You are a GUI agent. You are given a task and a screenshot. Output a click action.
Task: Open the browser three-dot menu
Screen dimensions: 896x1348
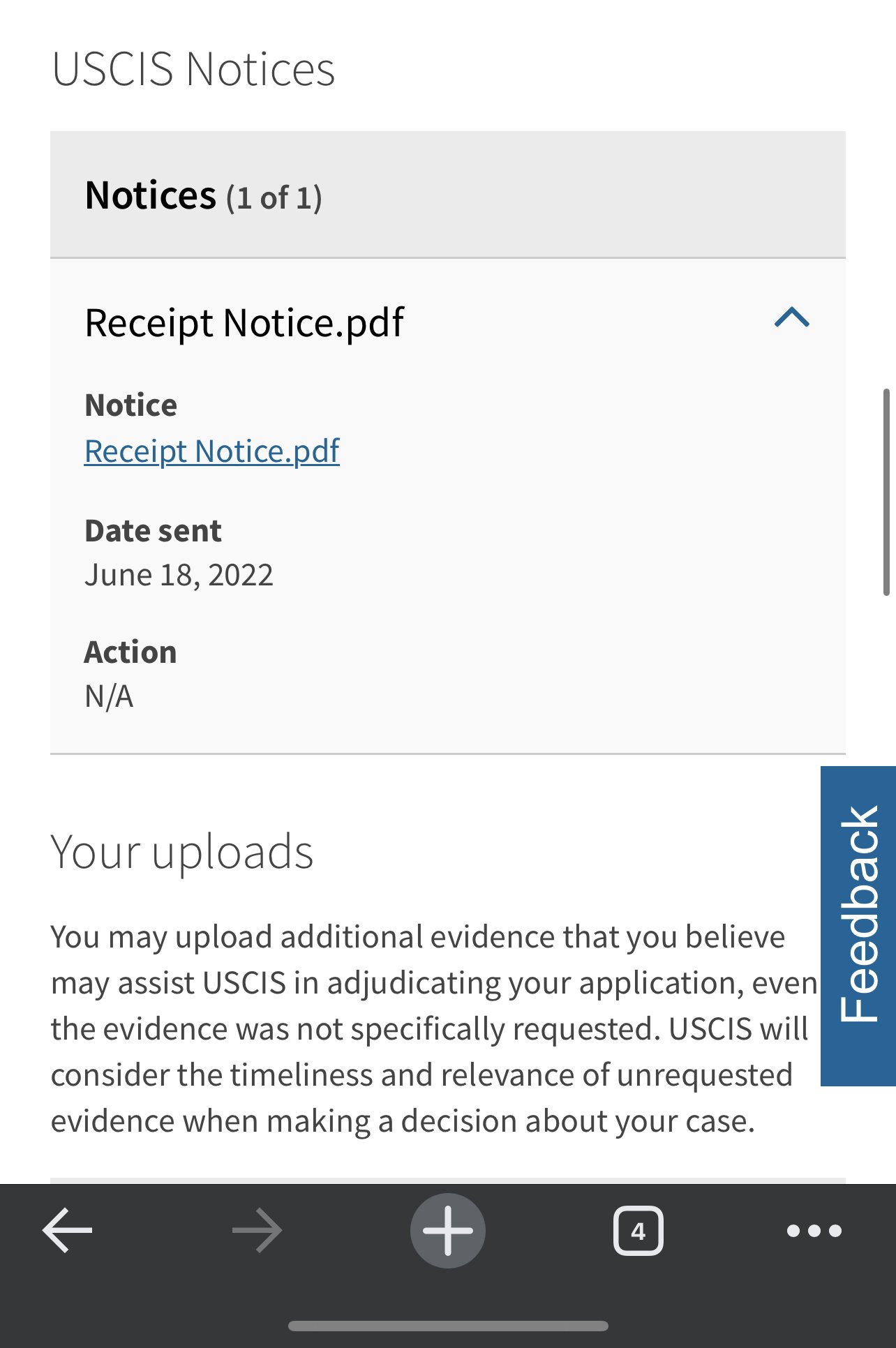(x=814, y=1231)
